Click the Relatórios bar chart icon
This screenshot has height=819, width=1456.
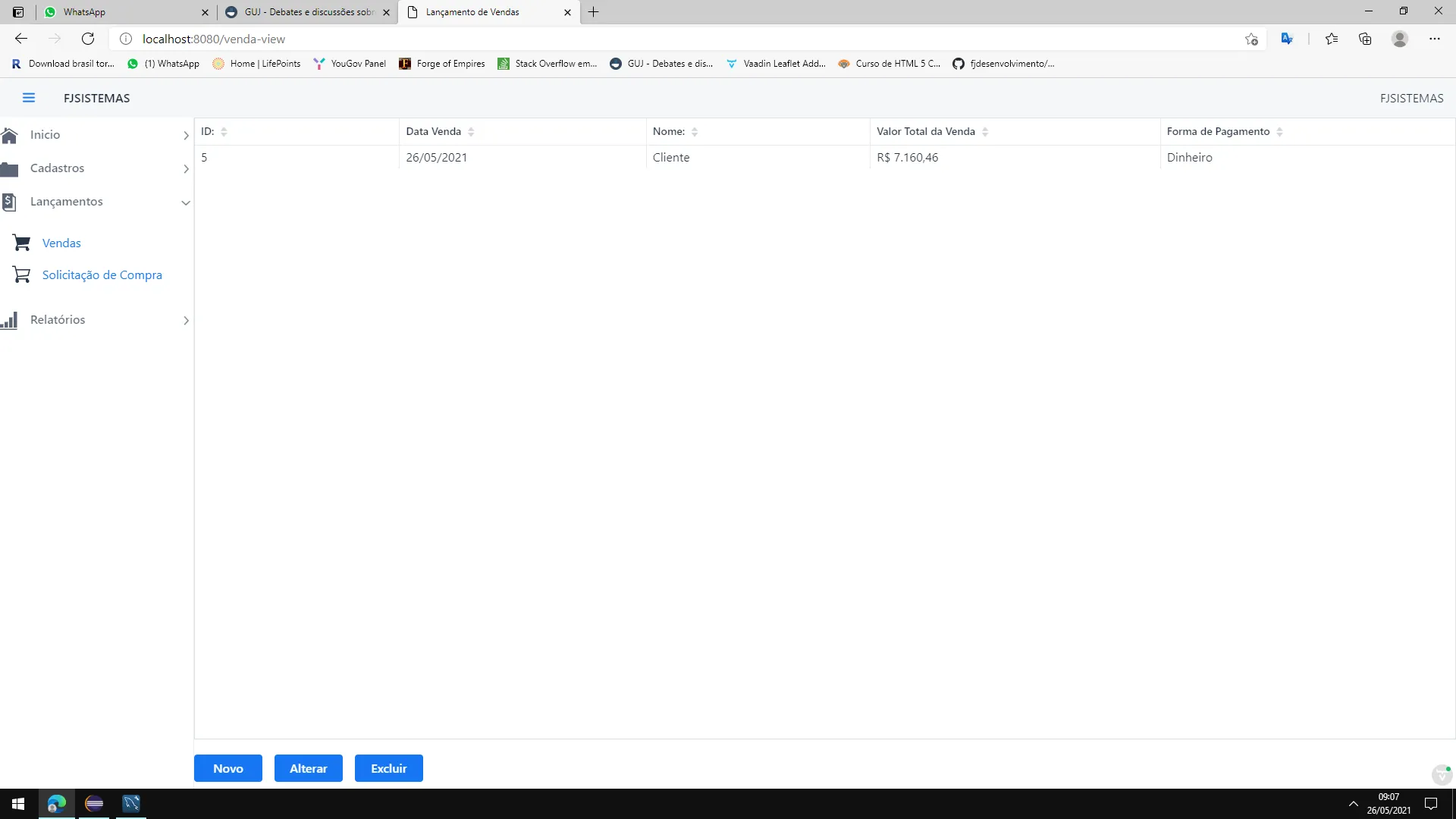(9, 320)
